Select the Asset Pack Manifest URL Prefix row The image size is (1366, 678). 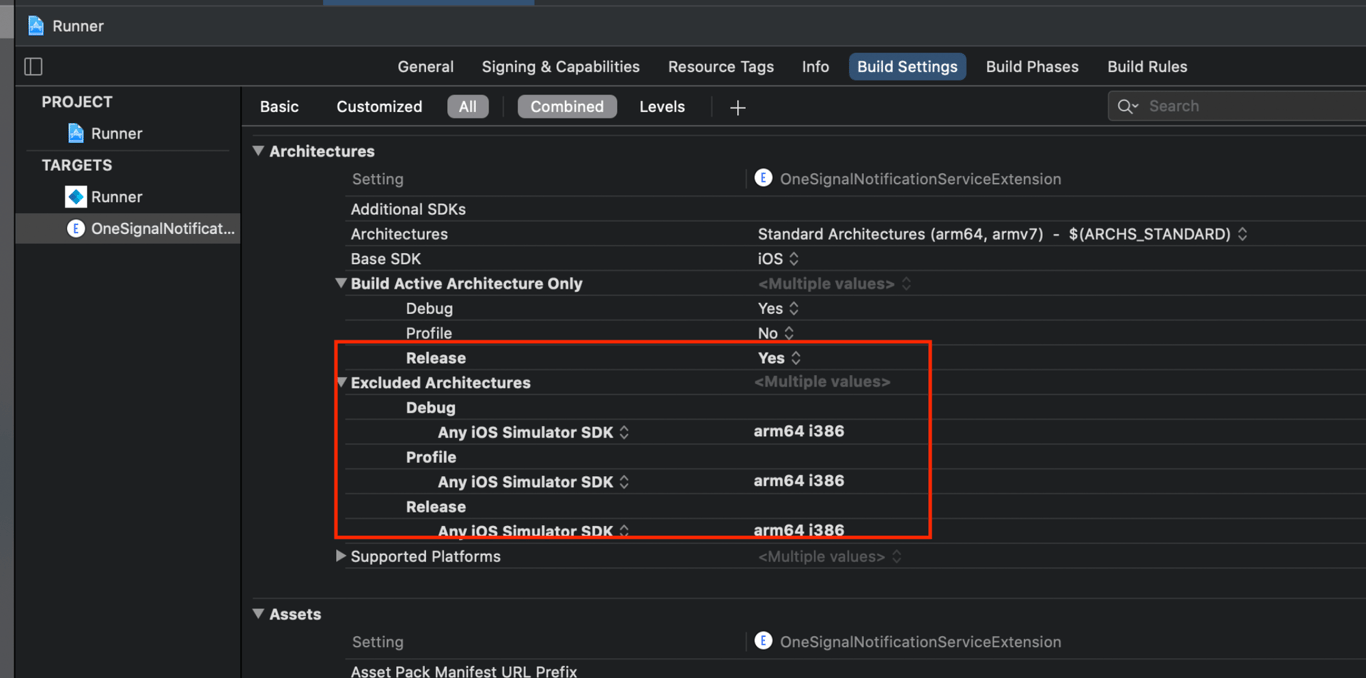coord(464,671)
